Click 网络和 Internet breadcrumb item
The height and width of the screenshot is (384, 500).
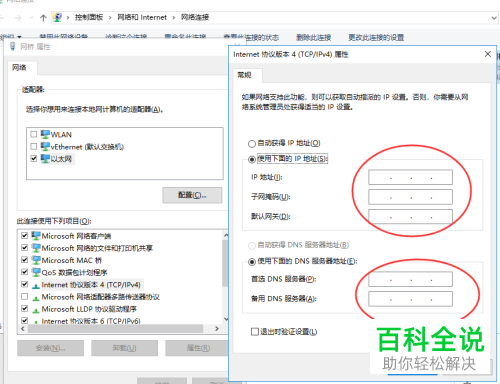click(x=142, y=17)
